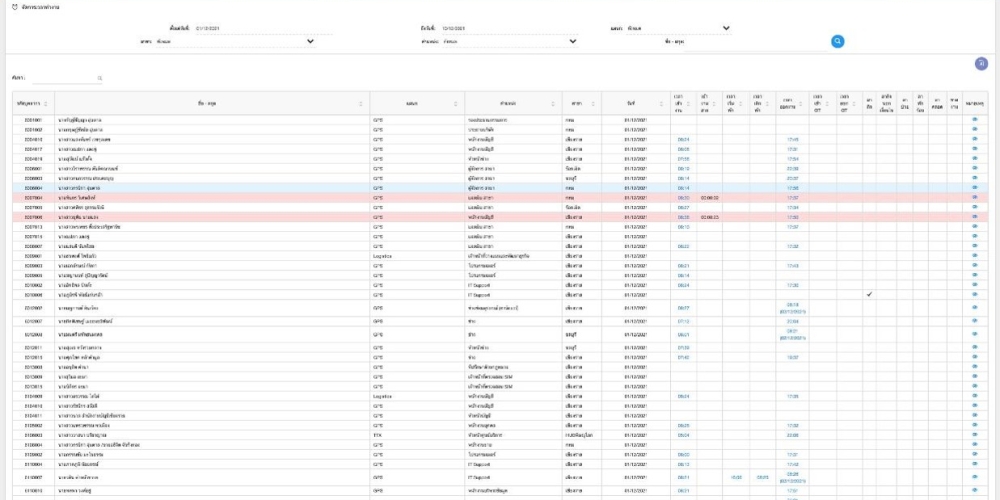Click the blue search button beside ชื่อ - สกุล

[x=838, y=41]
